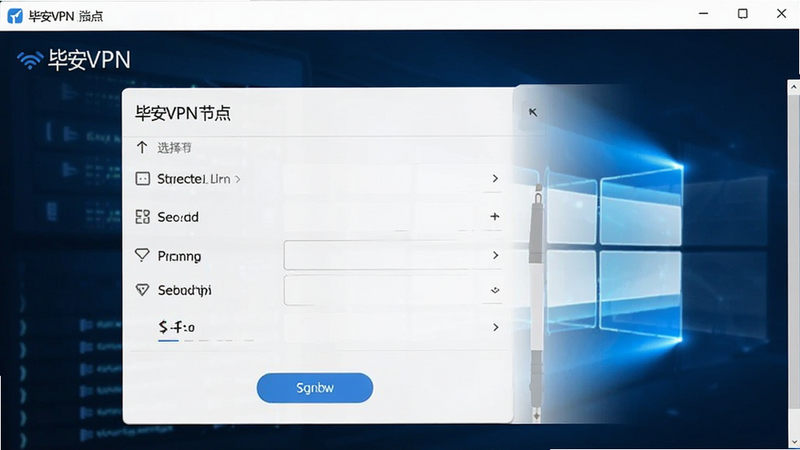Click the plus icon in Seordd row
Screen dimensions: 800x450
coord(494,216)
